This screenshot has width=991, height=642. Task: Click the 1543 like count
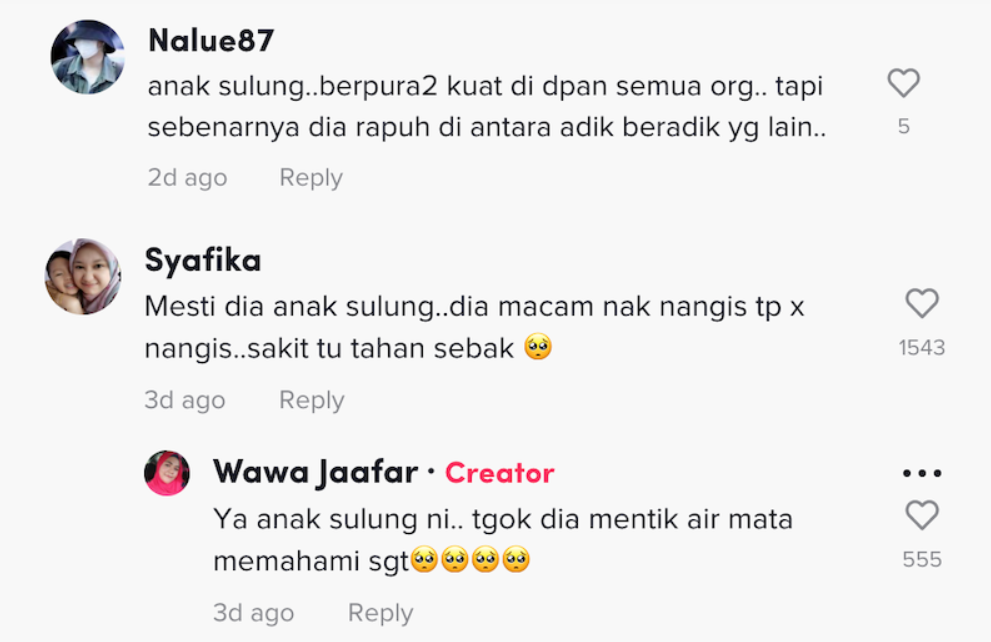921,348
